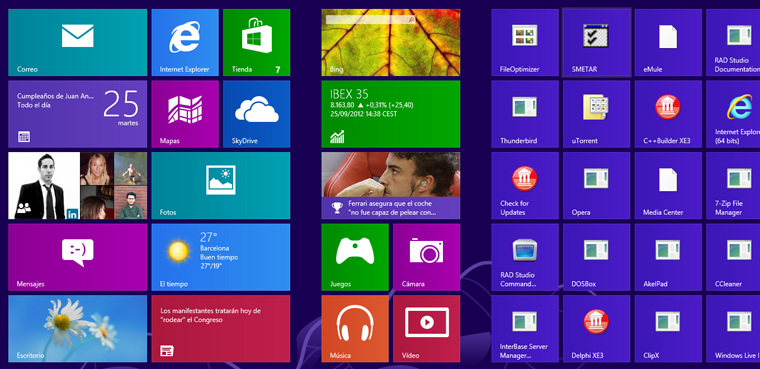The width and height of the screenshot is (760, 369).
Task: Open the Windows Live tile
Action: [733, 329]
